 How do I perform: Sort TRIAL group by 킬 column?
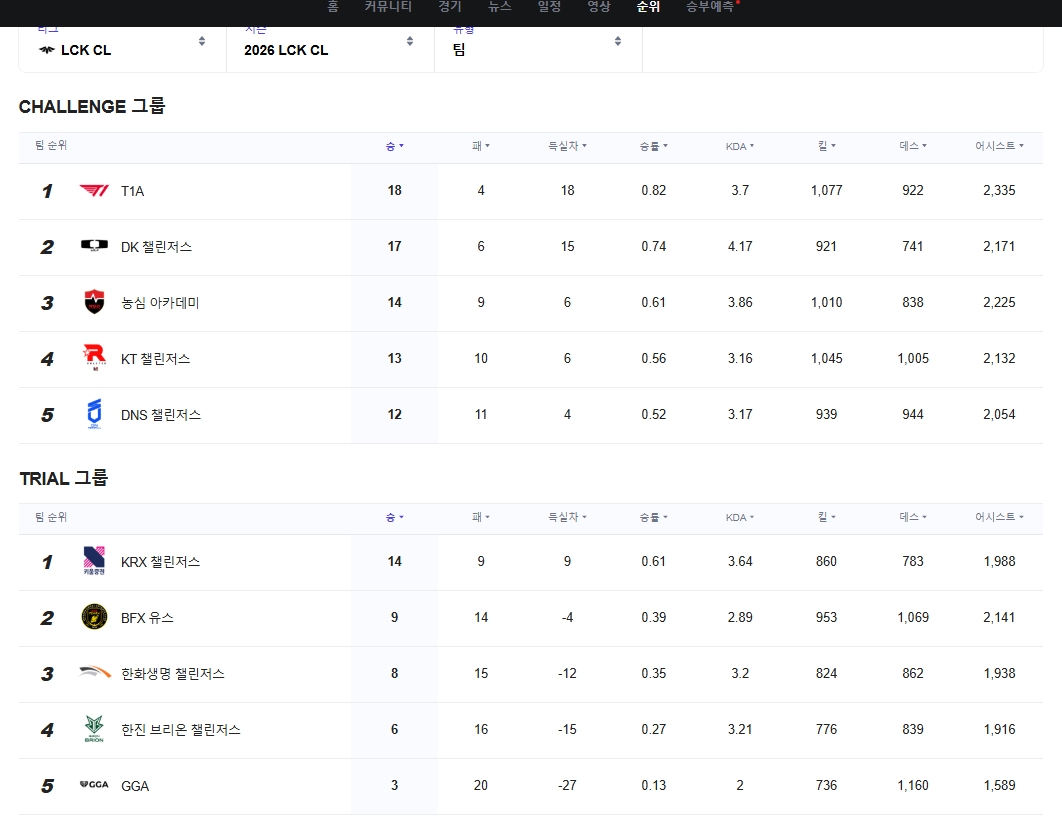click(x=826, y=517)
